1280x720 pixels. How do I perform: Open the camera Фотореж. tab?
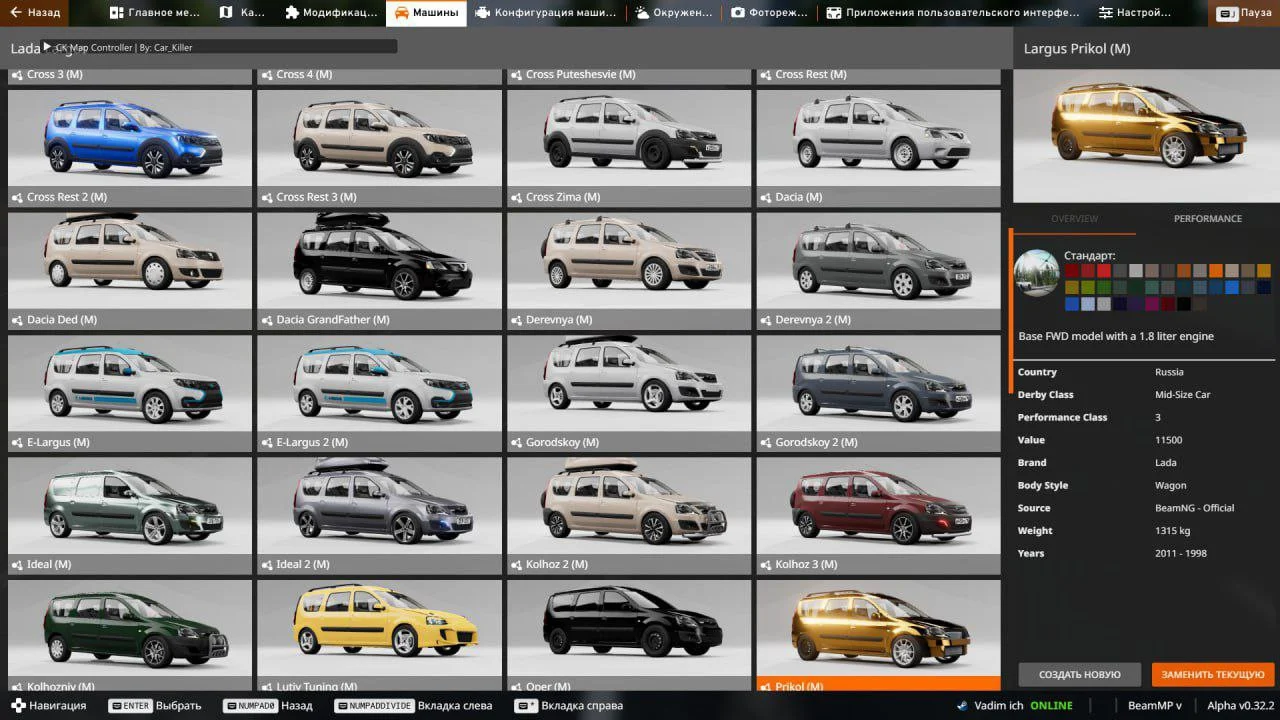coord(767,13)
